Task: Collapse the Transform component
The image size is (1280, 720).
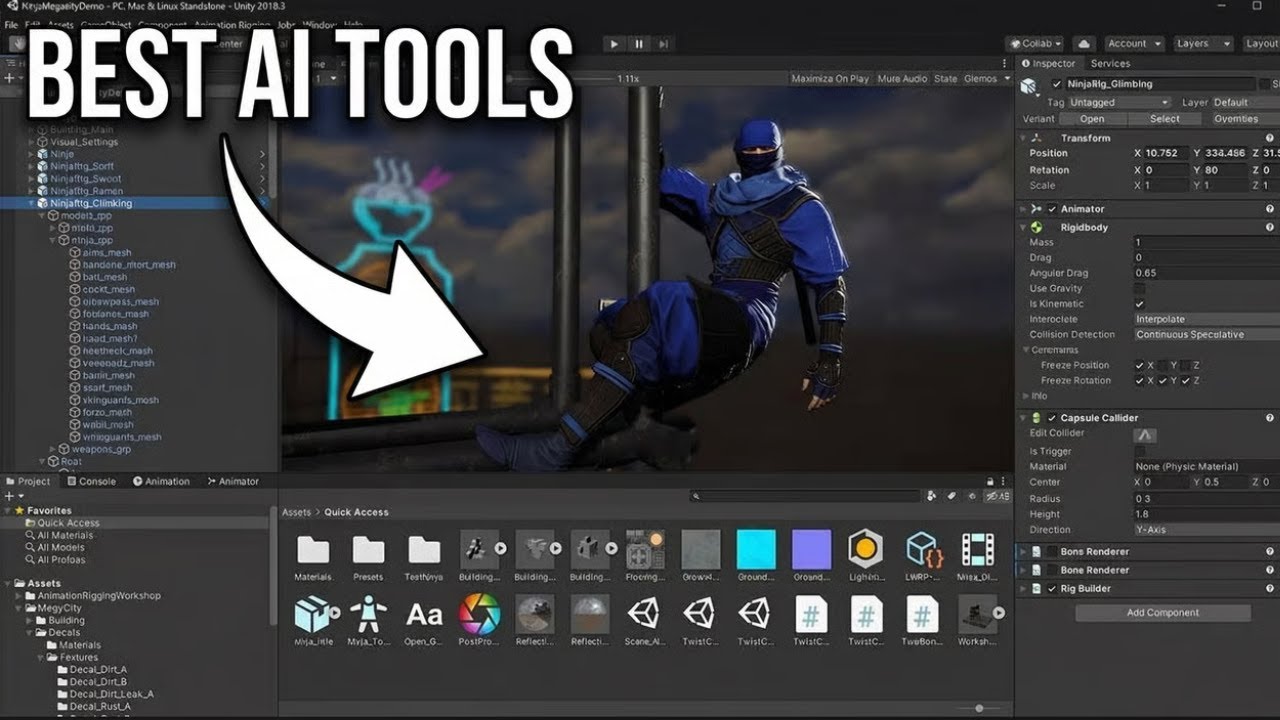Action: tap(1023, 138)
